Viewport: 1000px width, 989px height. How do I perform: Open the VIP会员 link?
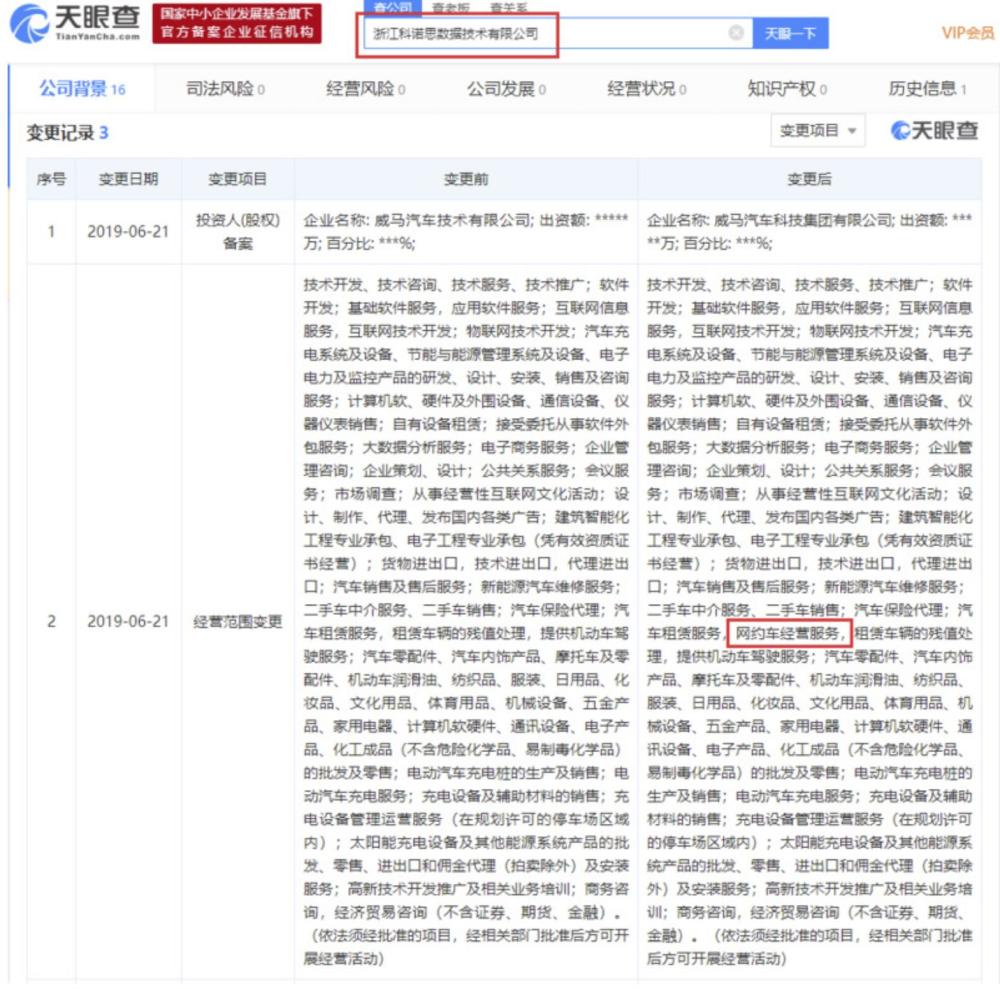tap(967, 33)
